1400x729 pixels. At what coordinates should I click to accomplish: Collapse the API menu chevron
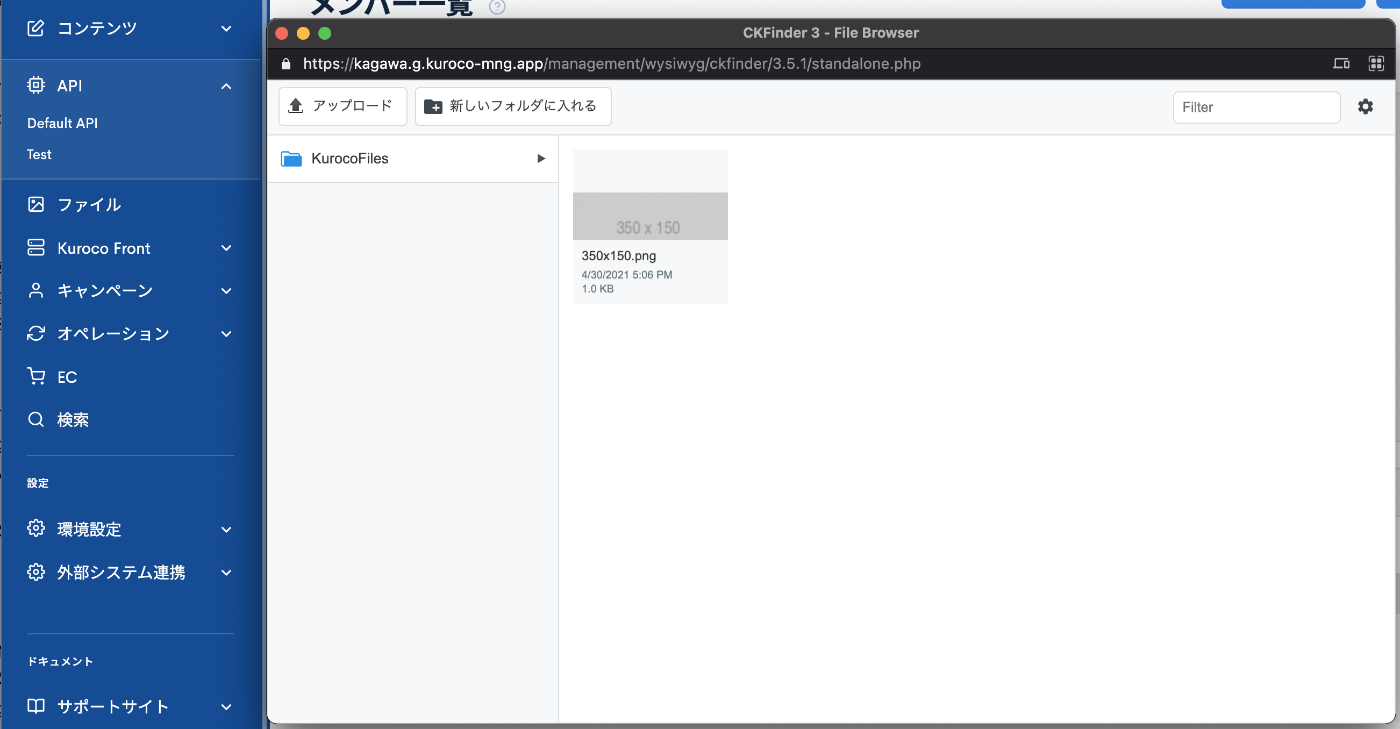pyautogui.click(x=226, y=86)
